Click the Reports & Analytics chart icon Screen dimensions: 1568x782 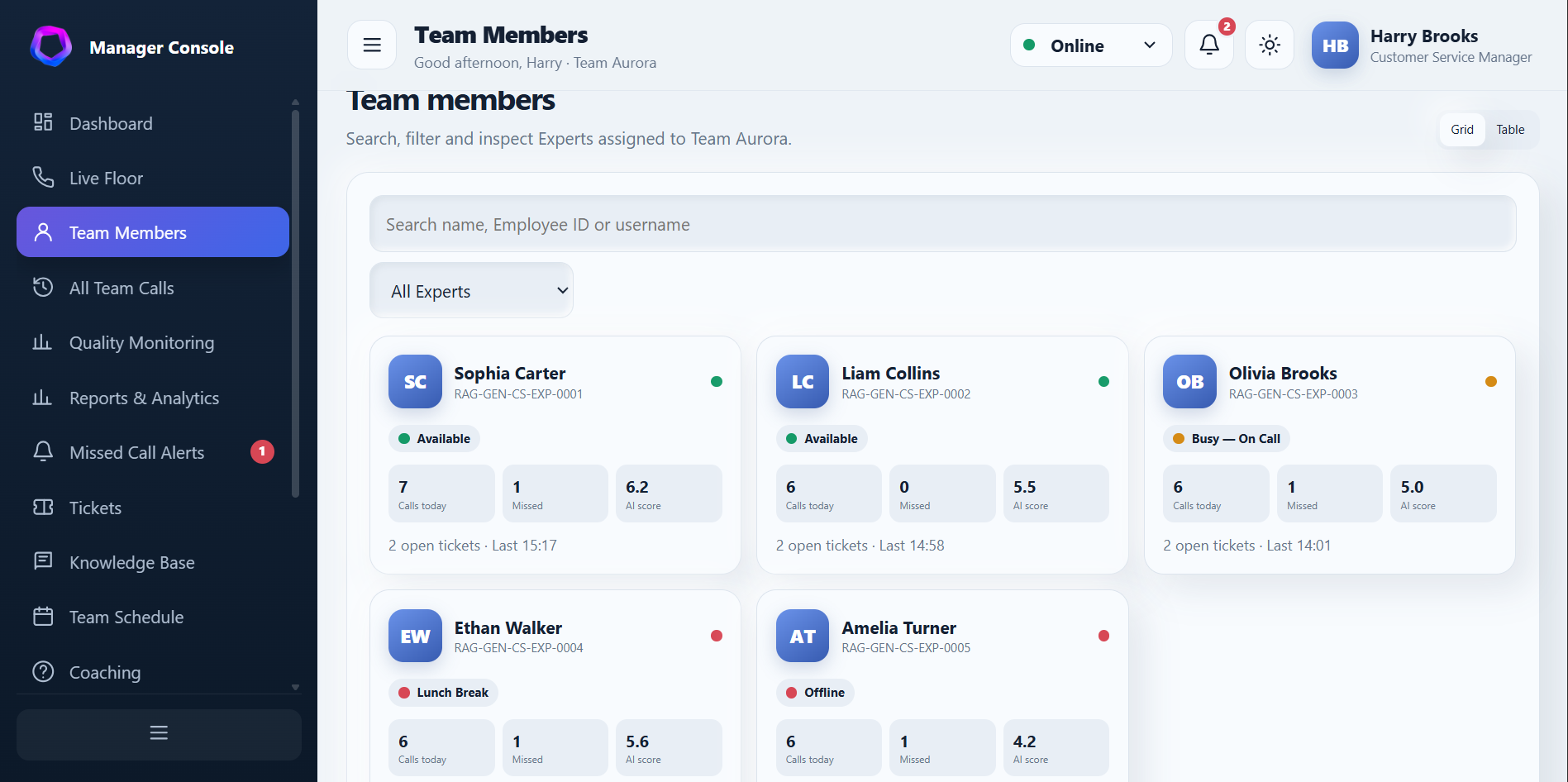tap(43, 398)
